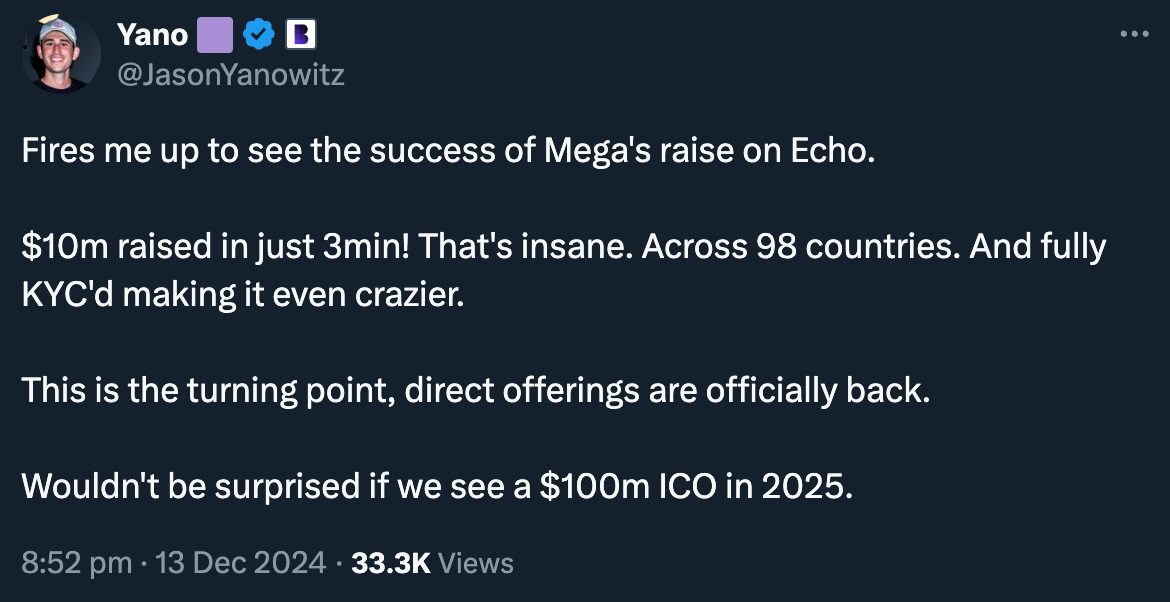Open the "B" affiliation badge
The width and height of the screenshot is (1170, 602).
300,35
